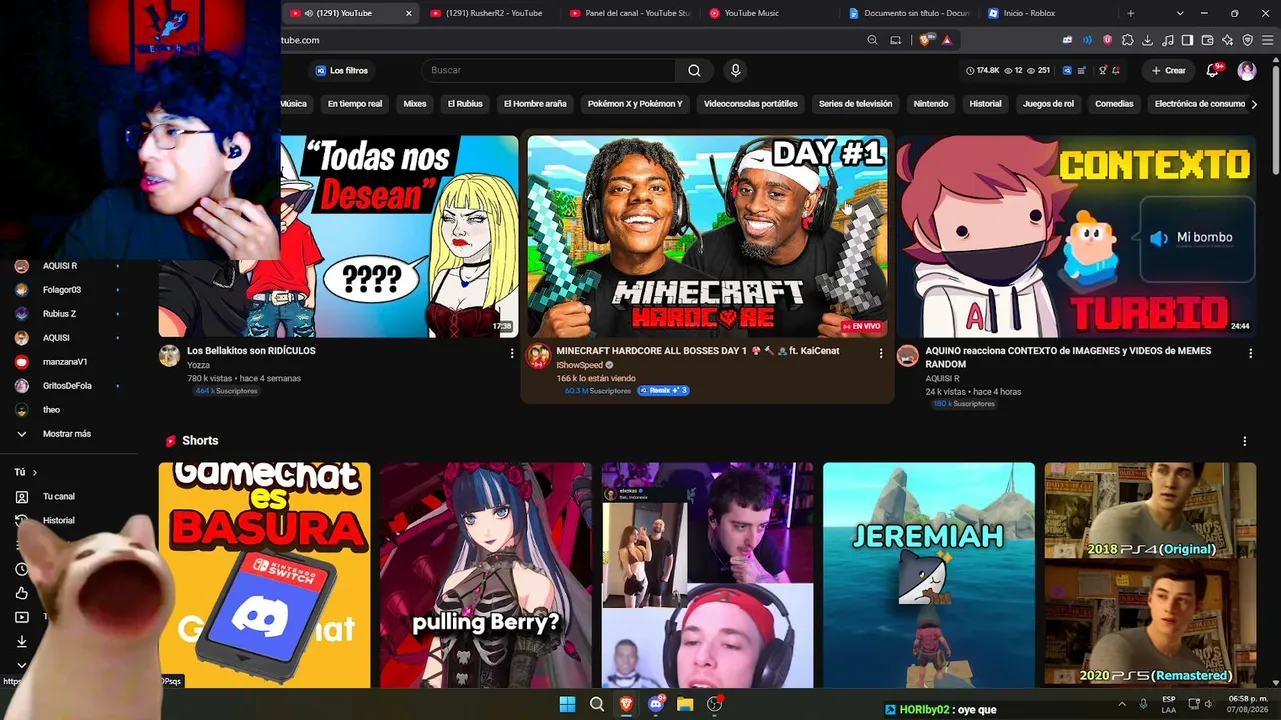Click the Brave browser taskbar icon
The height and width of the screenshot is (720, 1281).
click(626, 704)
